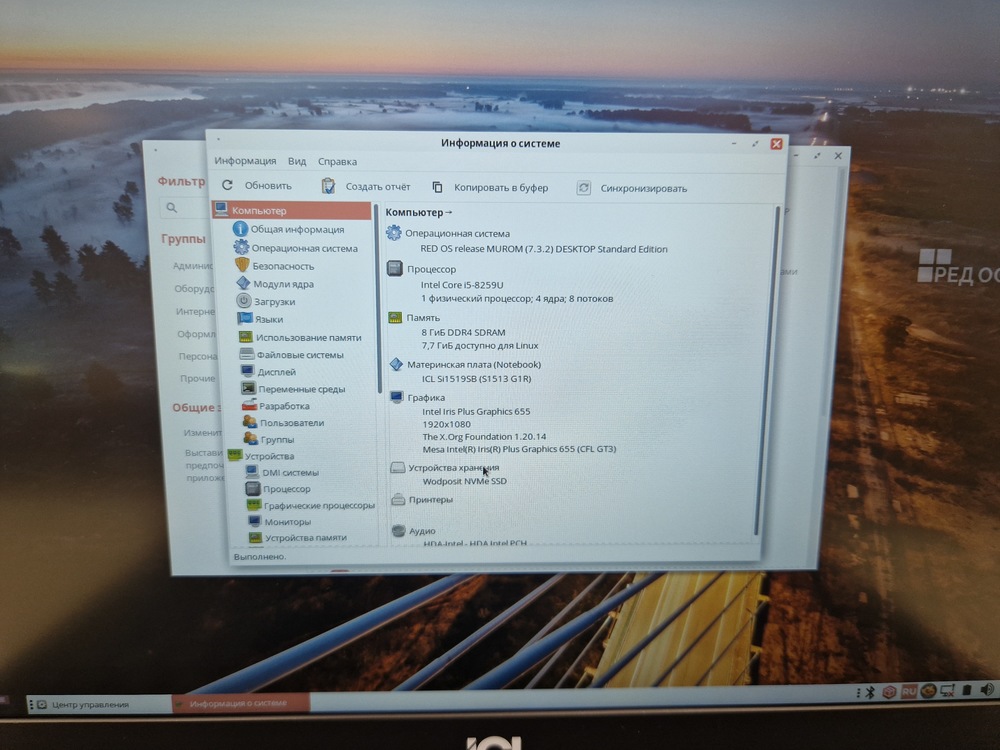Select the Компьютер tree node
This screenshot has height=750, width=1000.
tap(292, 210)
